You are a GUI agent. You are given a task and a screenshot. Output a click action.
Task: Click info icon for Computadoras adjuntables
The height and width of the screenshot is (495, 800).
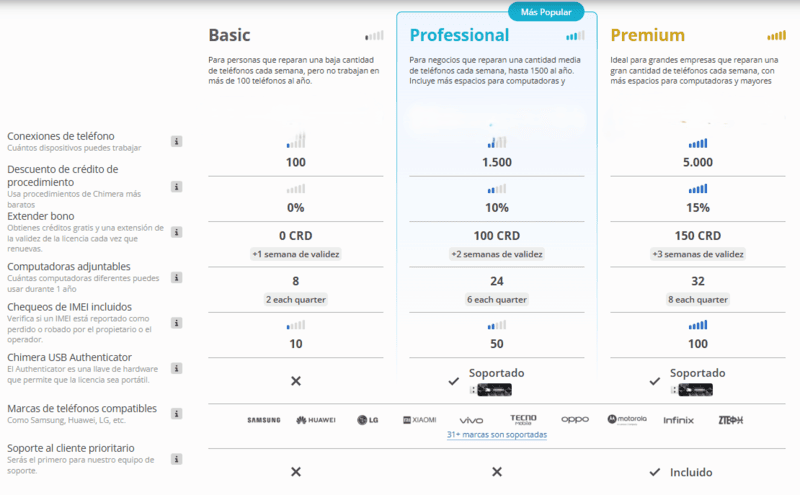177,275
